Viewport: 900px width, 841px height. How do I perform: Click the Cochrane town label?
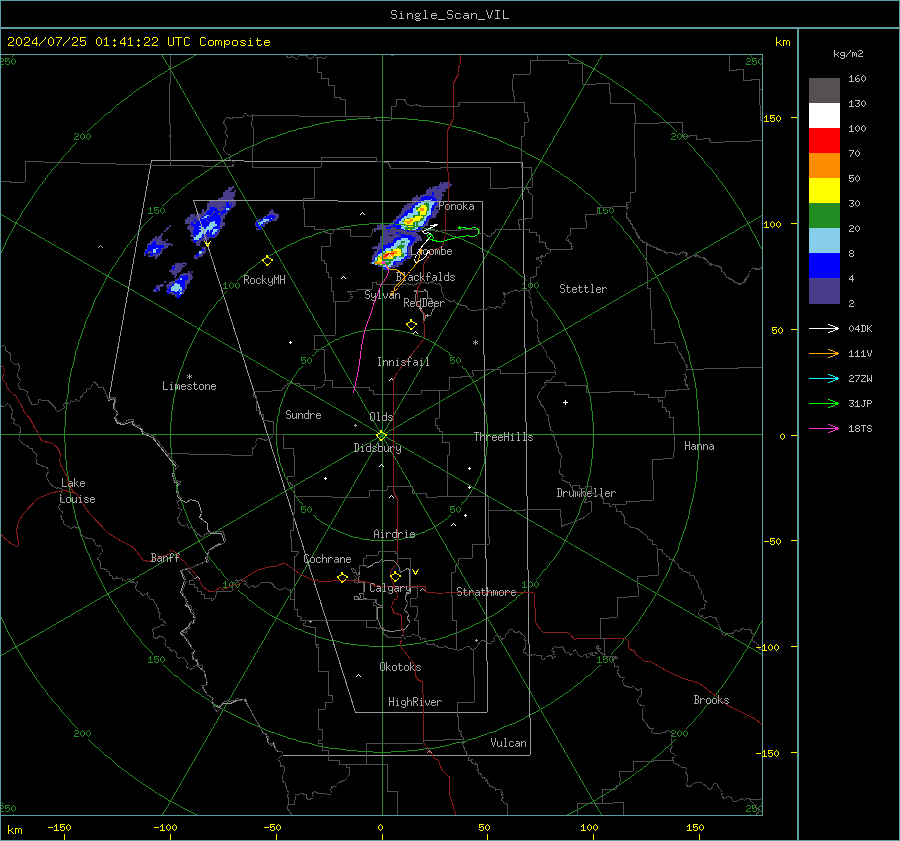coord(327,559)
